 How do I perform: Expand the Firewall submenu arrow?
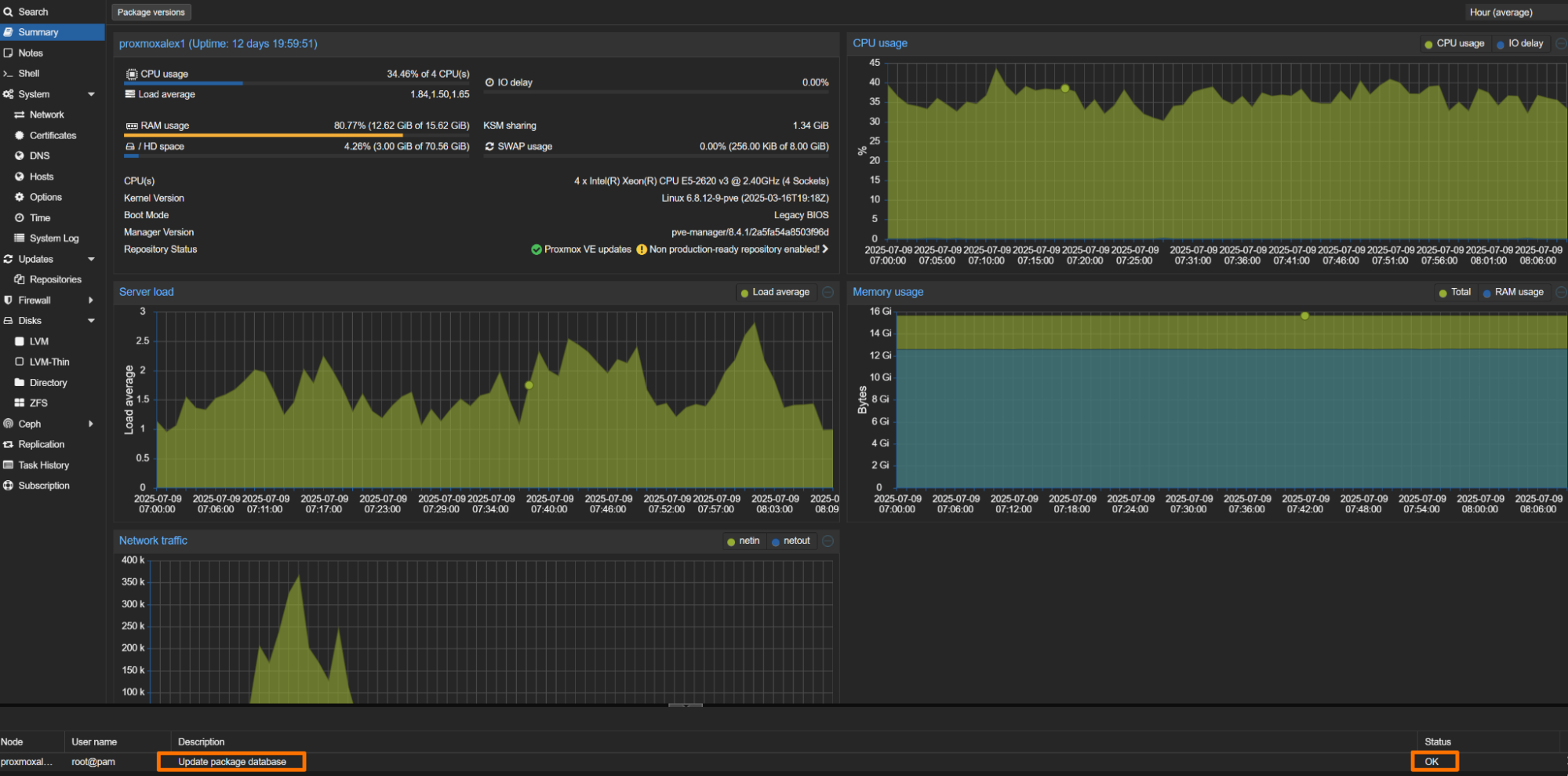coord(91,301)
